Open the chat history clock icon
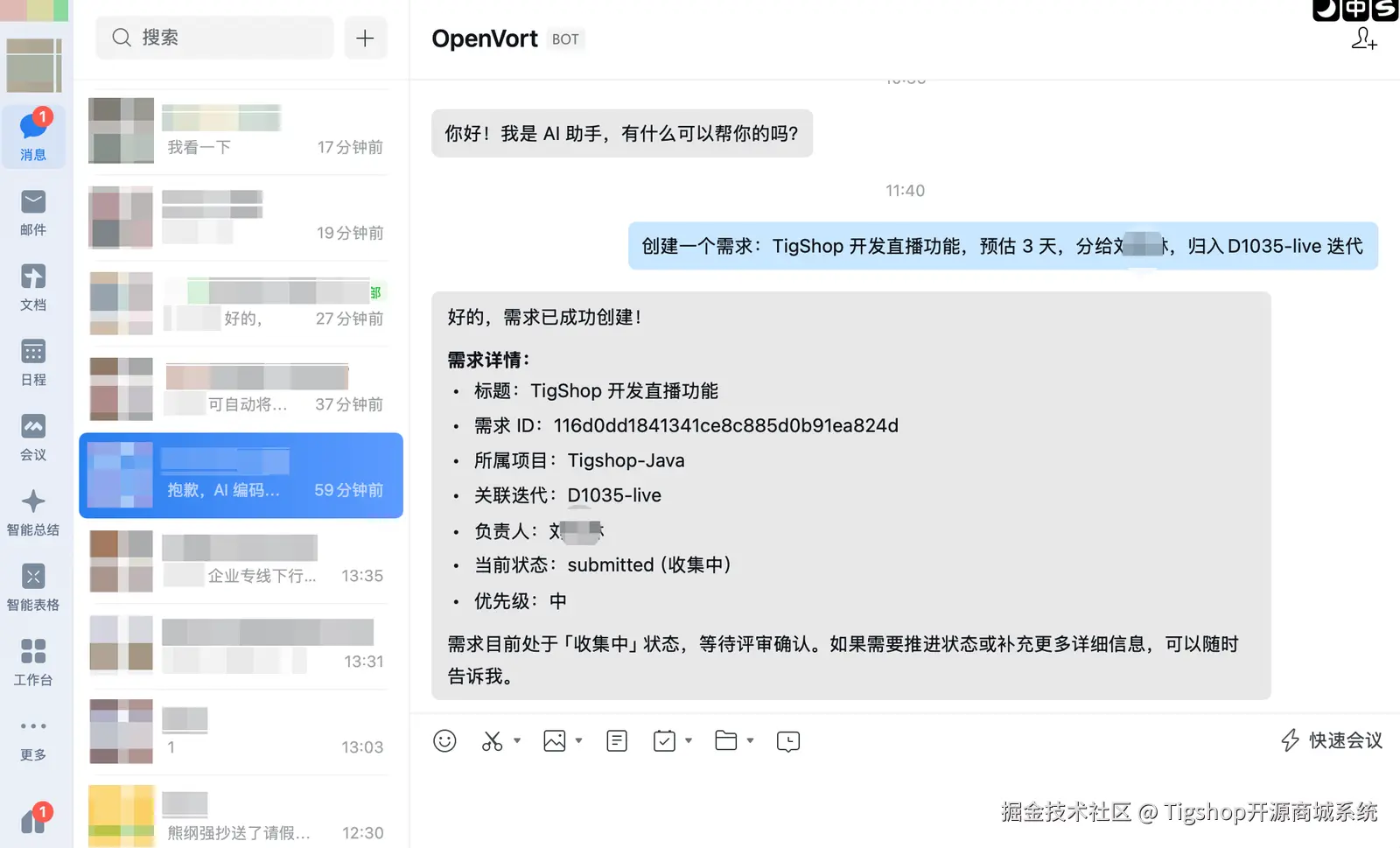Image resolution: width=1400 pixels, height=848 pixels. pos(788,741)
